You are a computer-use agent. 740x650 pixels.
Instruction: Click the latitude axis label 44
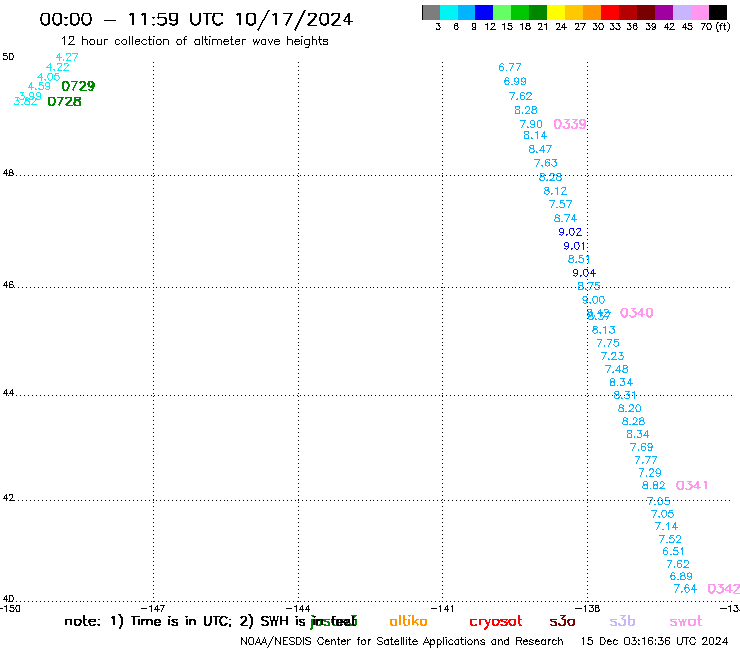[x=8, y=393]
